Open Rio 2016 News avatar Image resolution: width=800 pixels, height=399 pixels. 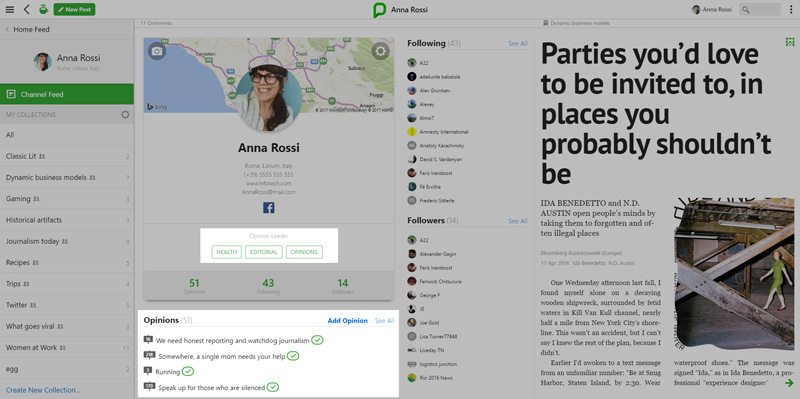[x=412, y=378]
